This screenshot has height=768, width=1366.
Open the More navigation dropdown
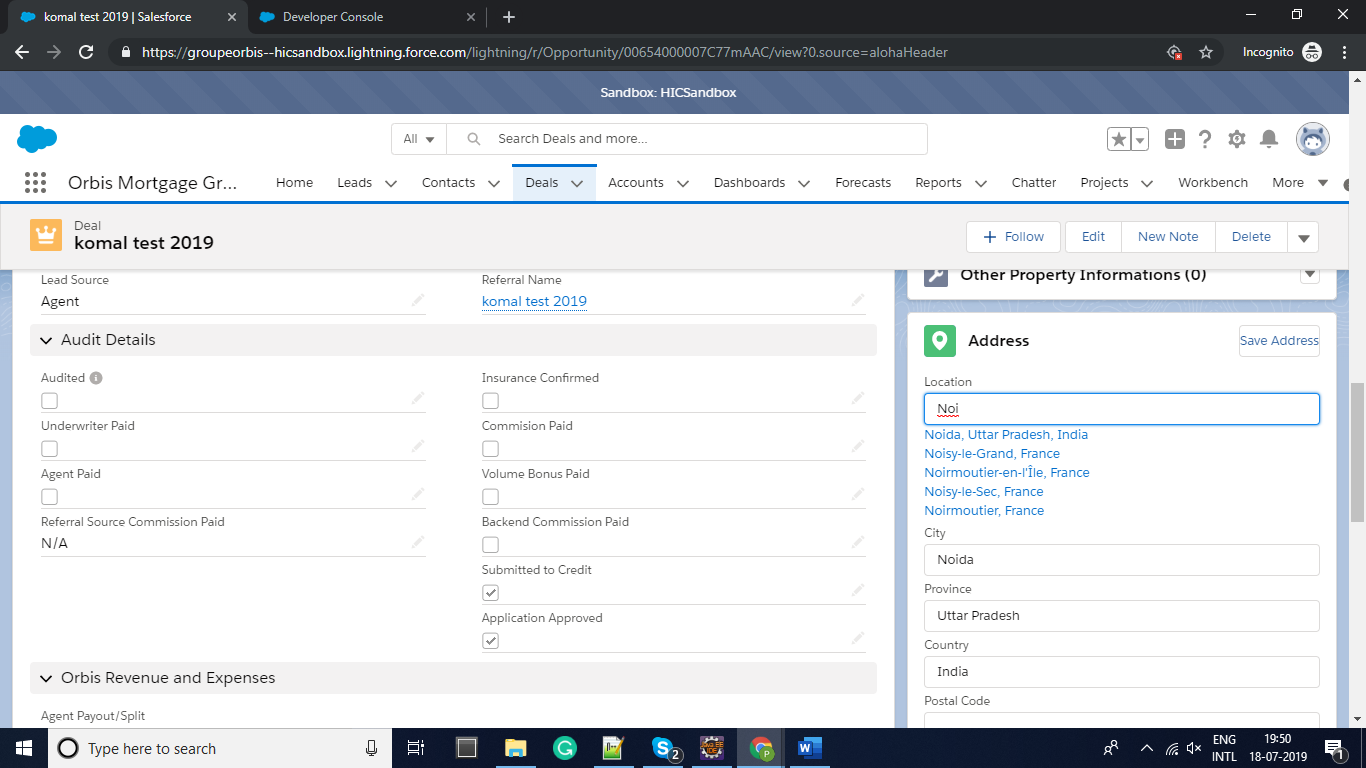[x=1300, y=183]
